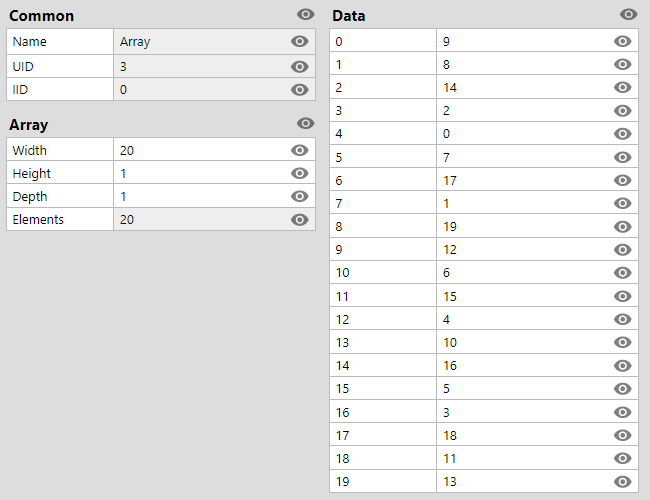Click the Name field containing Array
This screenshot has height=500, width=650.
click(x=214, y=41)
